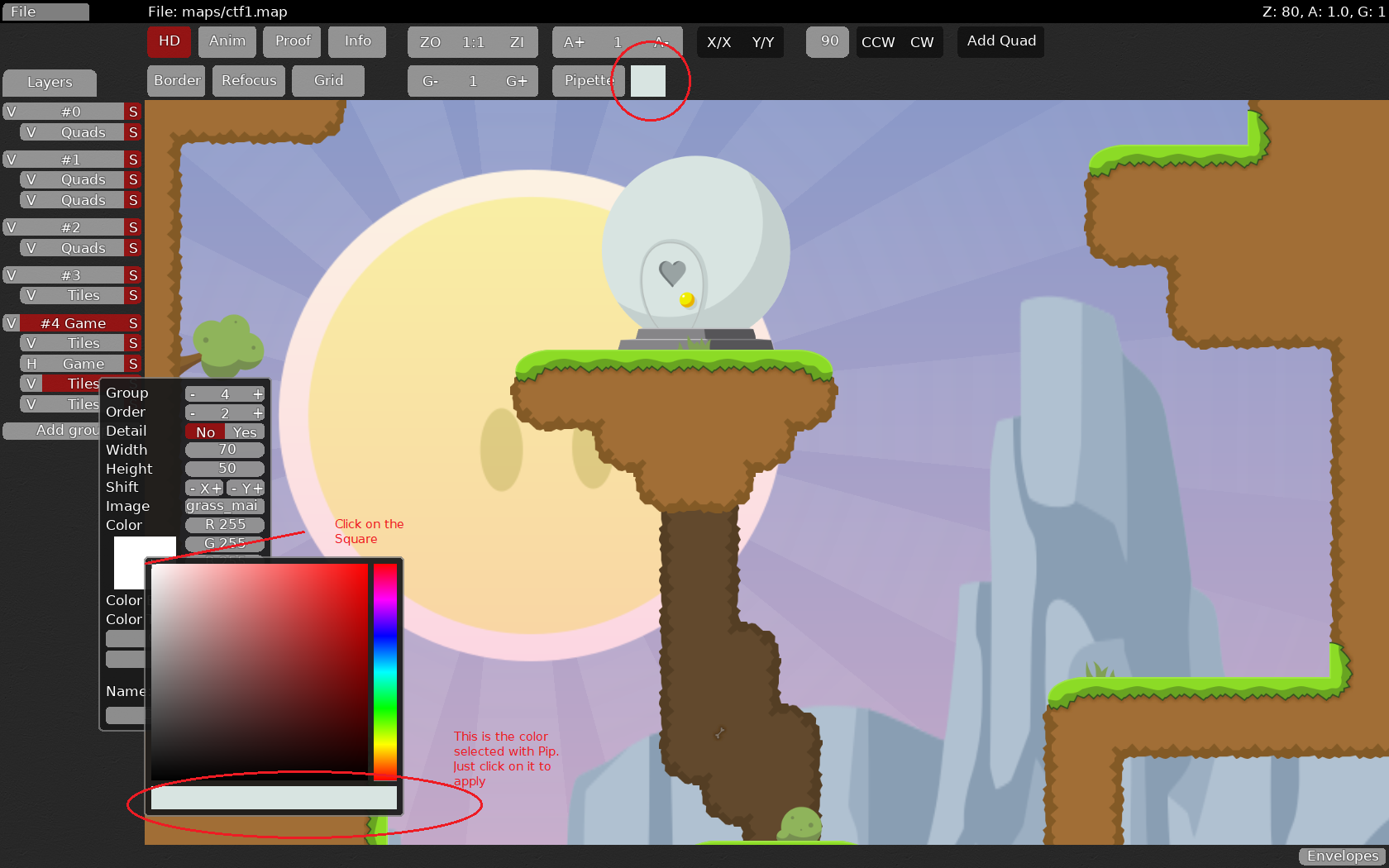1389x868 pixels.
Task: Reset zoom with 1:1 button
Action: tap(473, 42)
